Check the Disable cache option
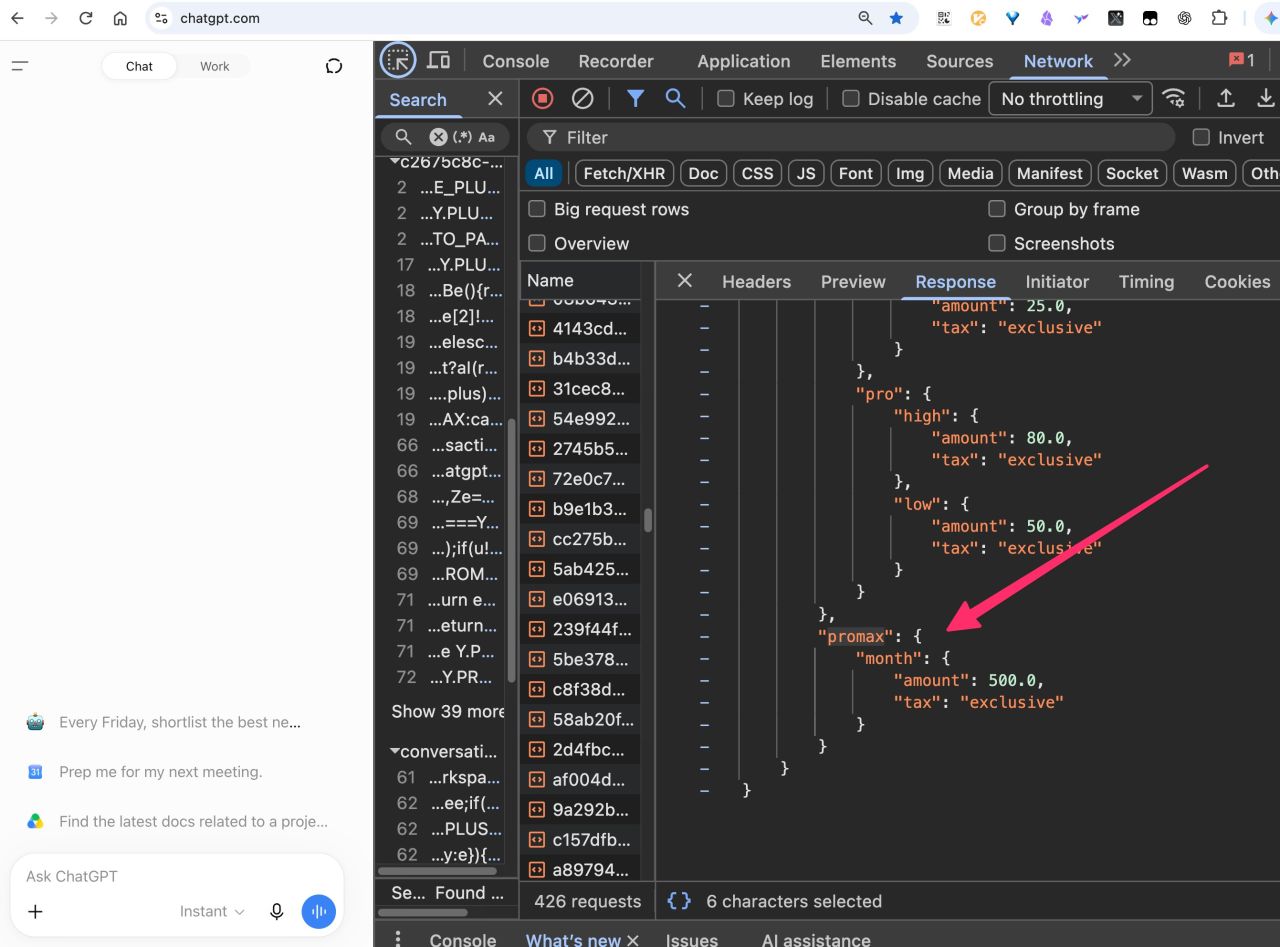The image size is (1280, 947). [x=851, y=98]
